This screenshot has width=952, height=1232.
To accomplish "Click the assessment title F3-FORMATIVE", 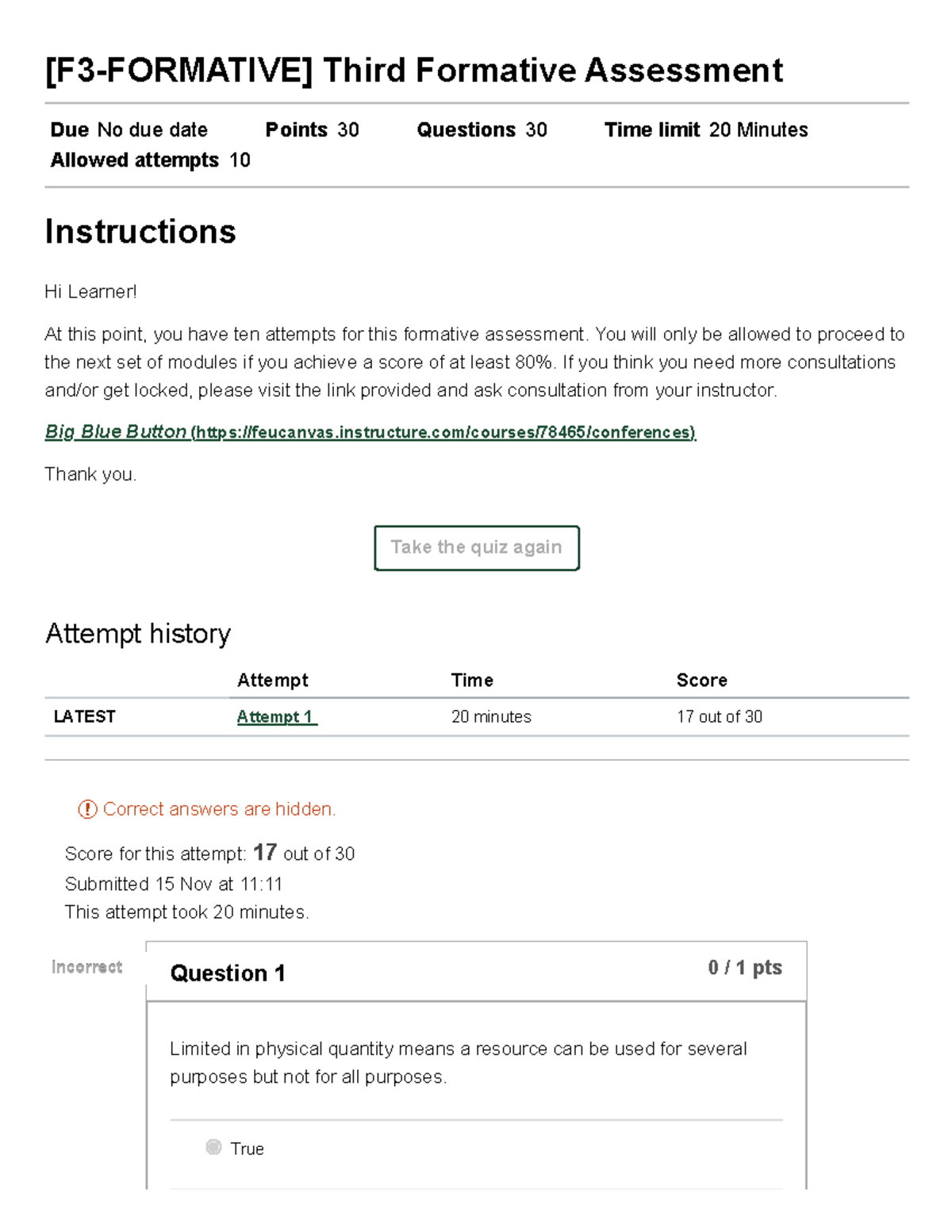I will [413, 70].
